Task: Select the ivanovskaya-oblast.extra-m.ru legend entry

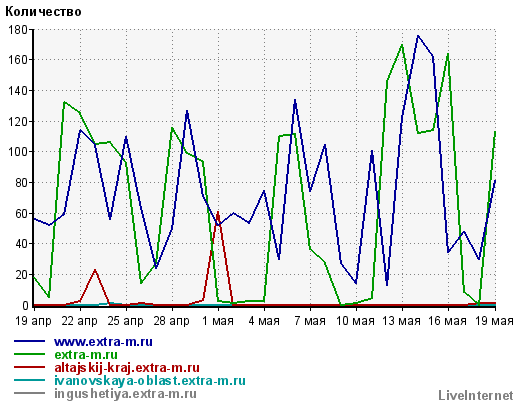Action: (150, 381)
